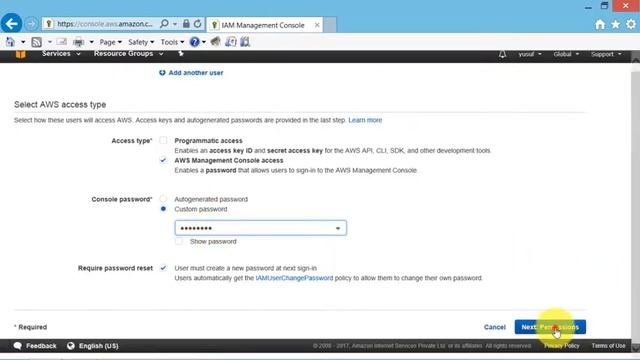Open the Resource Groups menu

(129, 54)
